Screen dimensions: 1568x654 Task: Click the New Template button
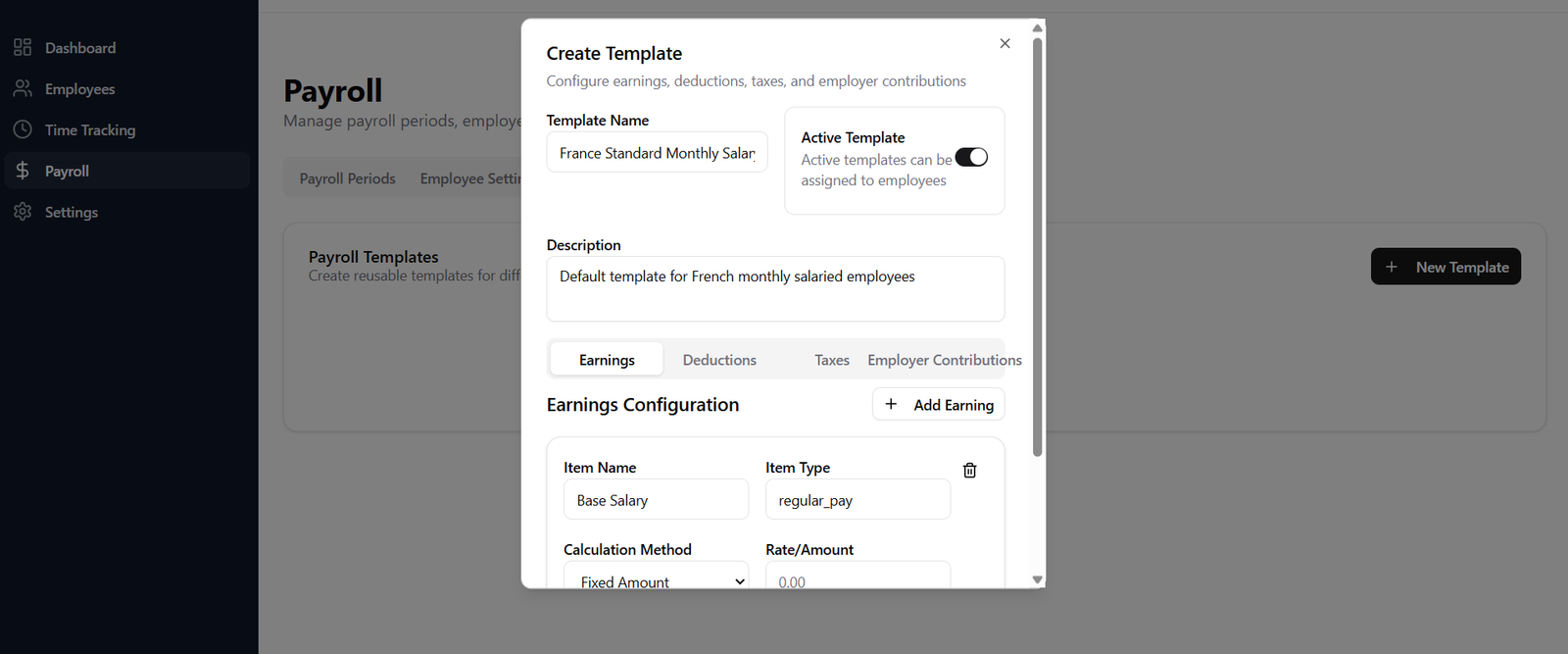[1445, 267]
